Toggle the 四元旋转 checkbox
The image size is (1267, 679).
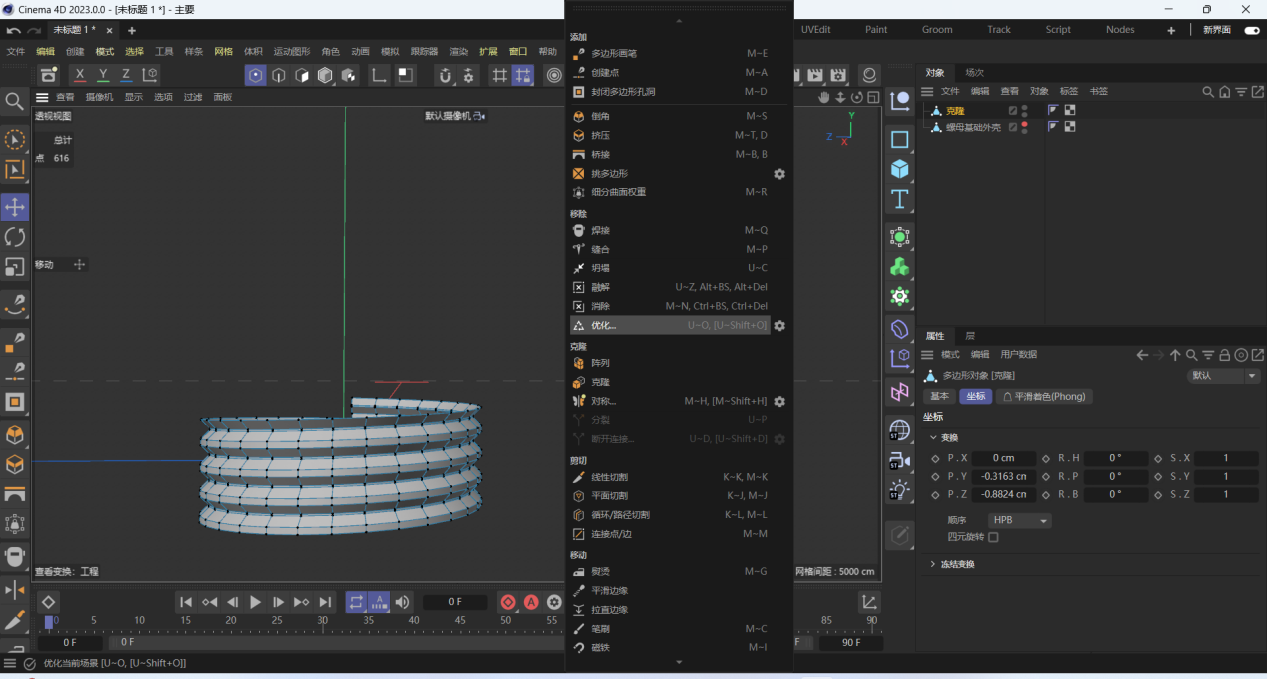point(993,537)
